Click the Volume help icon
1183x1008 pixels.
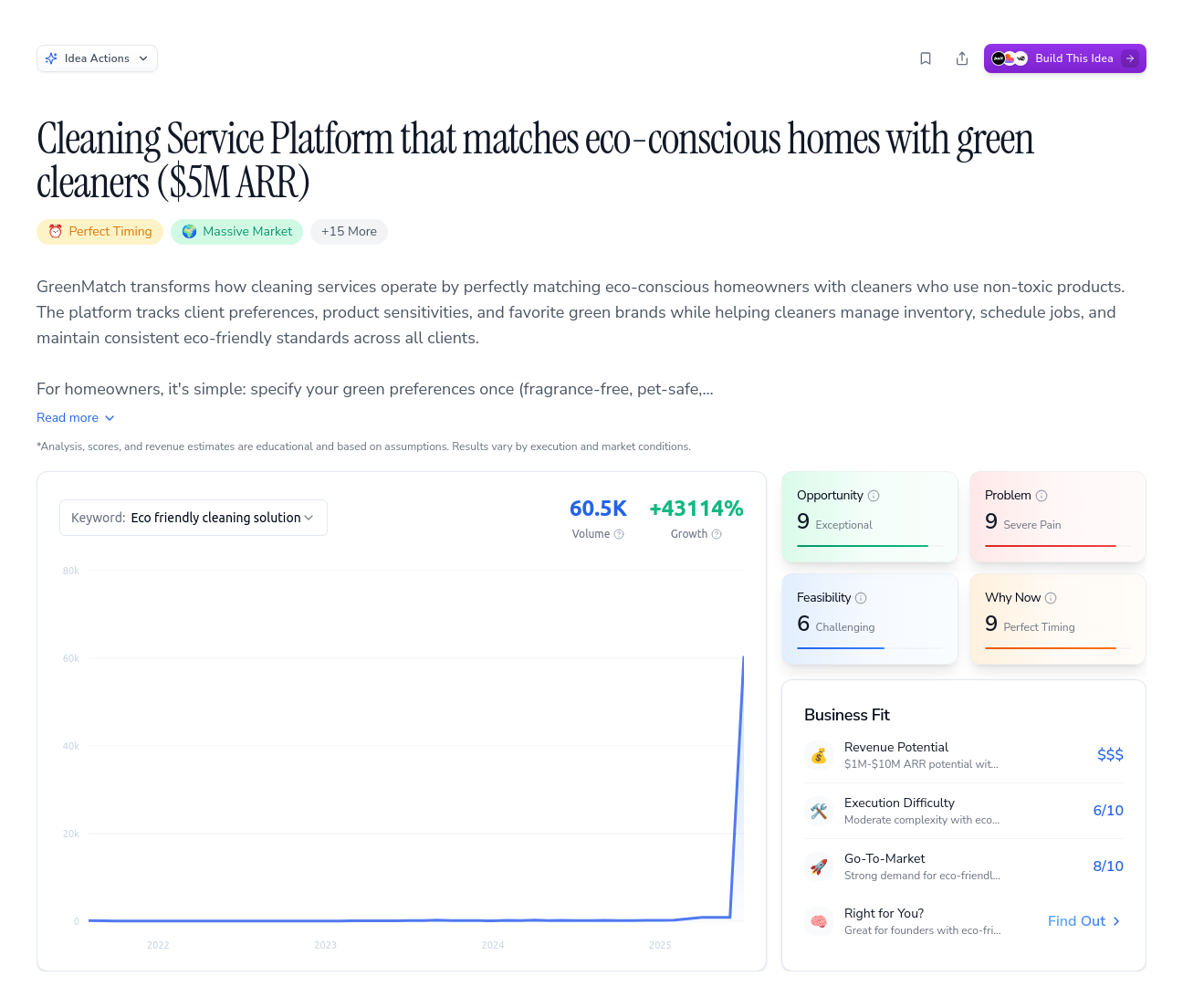tap(619, 534)
